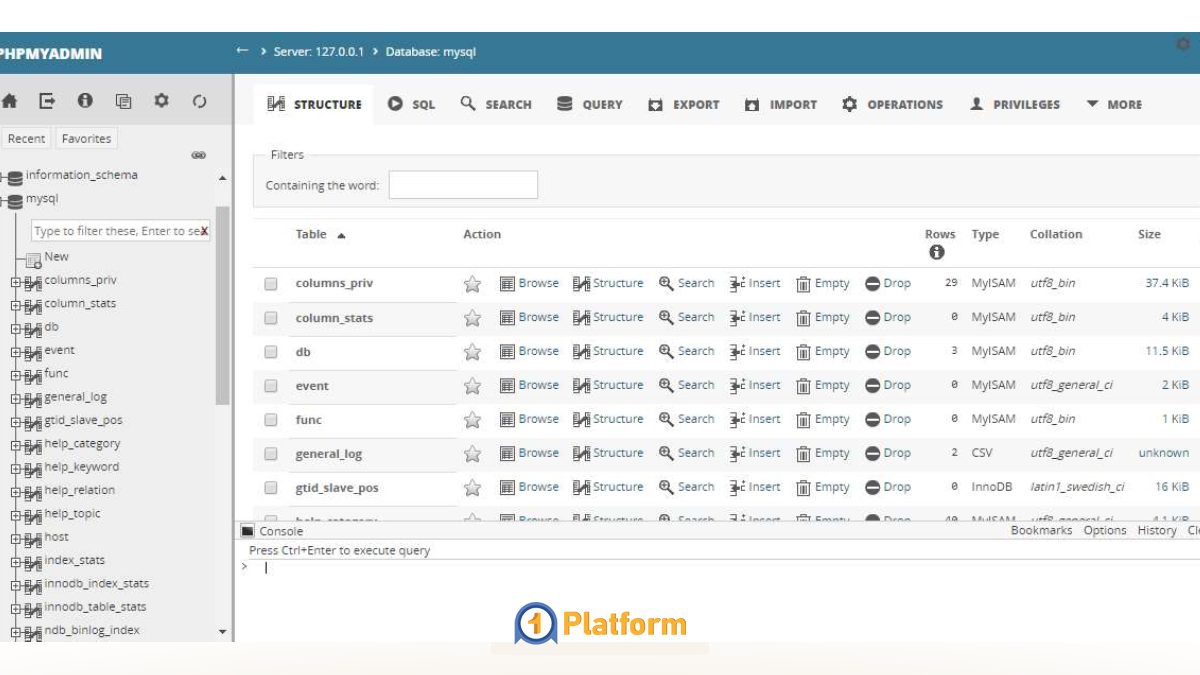The image size is (1200, 675).
Task: Open the Rows sort help icon
Action: [x=937, y=252]
